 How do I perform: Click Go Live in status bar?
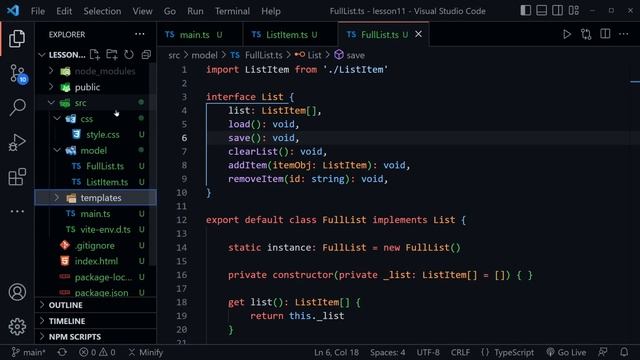[x=566, y=352]
